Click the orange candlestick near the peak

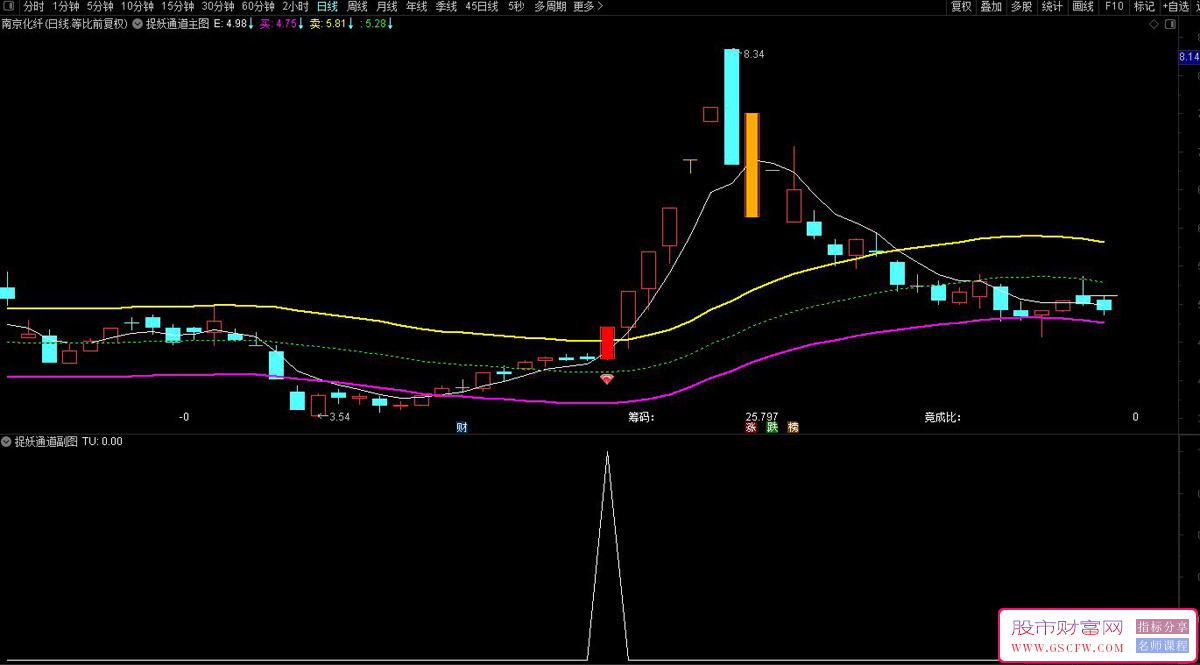tap(752, 165)
